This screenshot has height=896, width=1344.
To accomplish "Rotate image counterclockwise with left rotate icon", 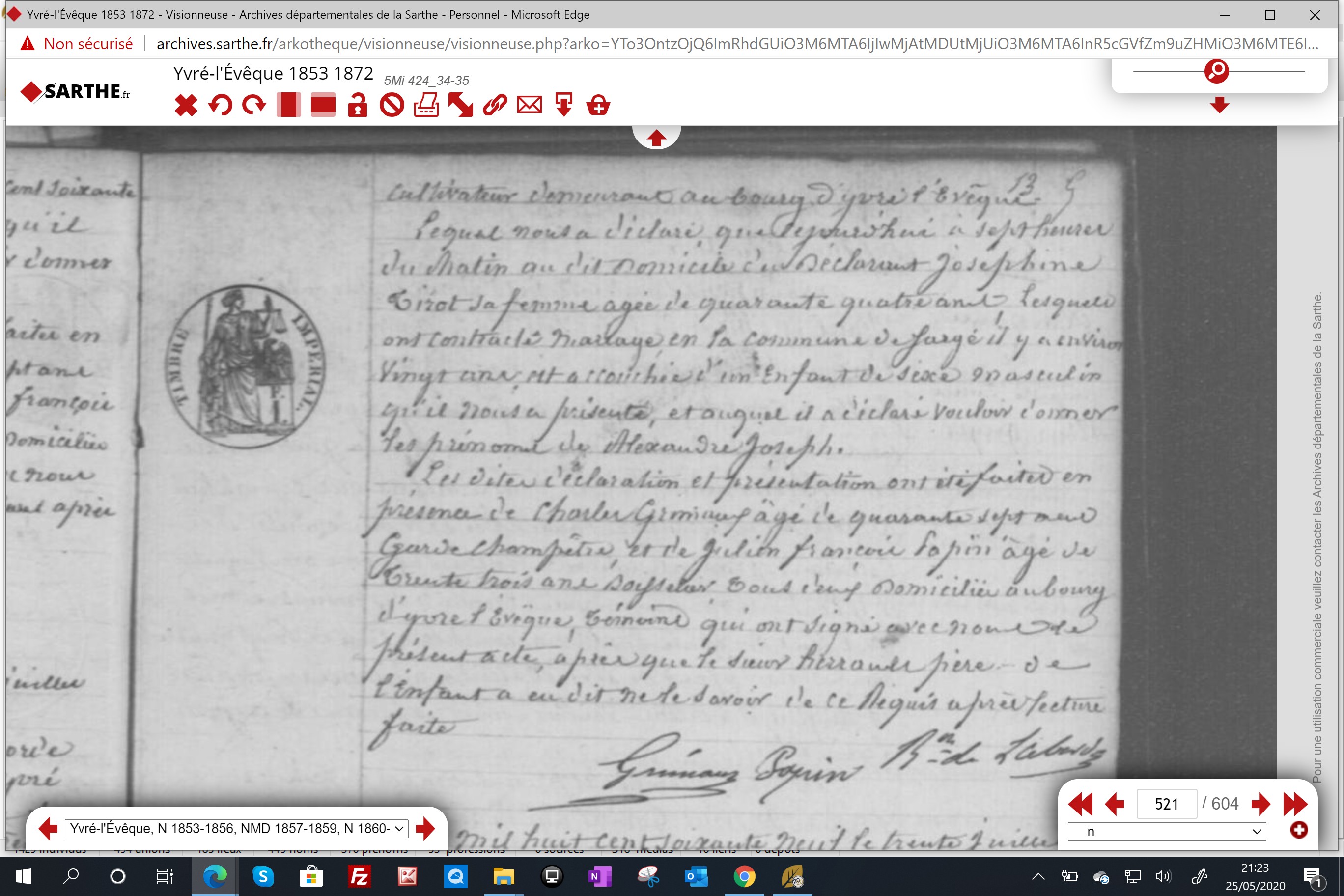I will (220, 105).
